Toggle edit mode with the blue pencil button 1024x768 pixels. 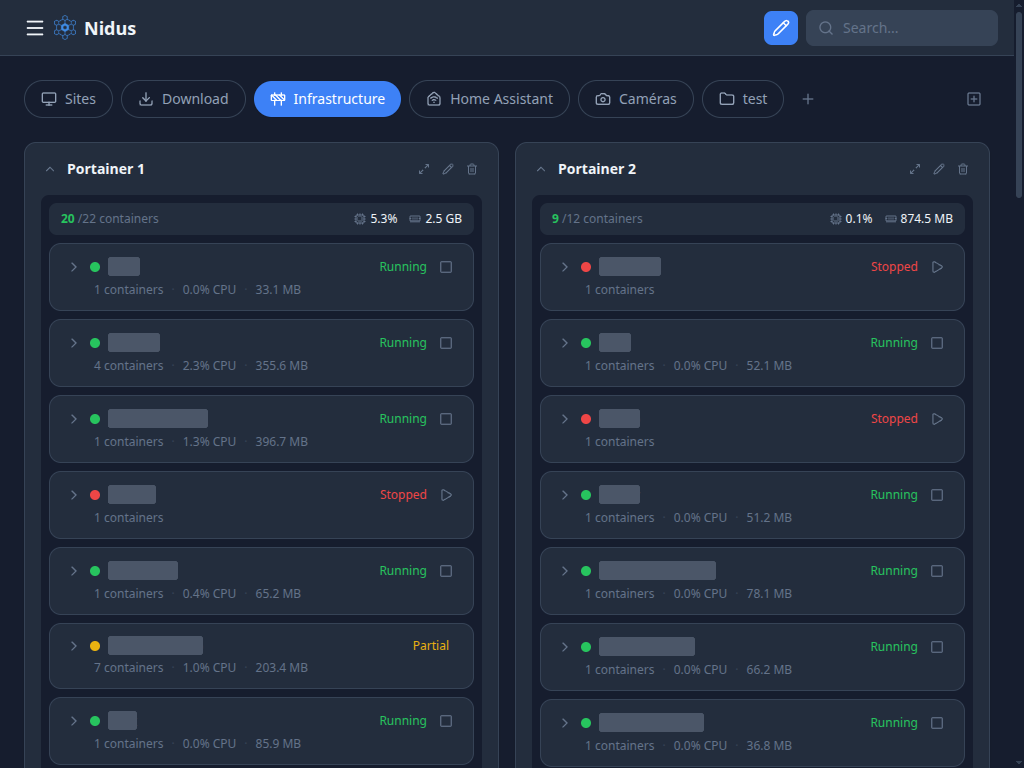click(780, 28)
